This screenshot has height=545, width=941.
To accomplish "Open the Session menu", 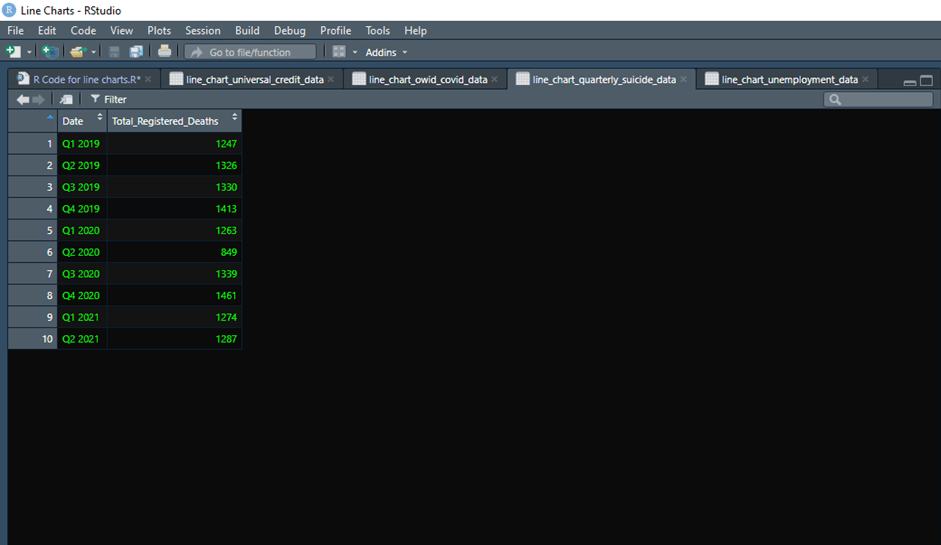I will [203, 31].
